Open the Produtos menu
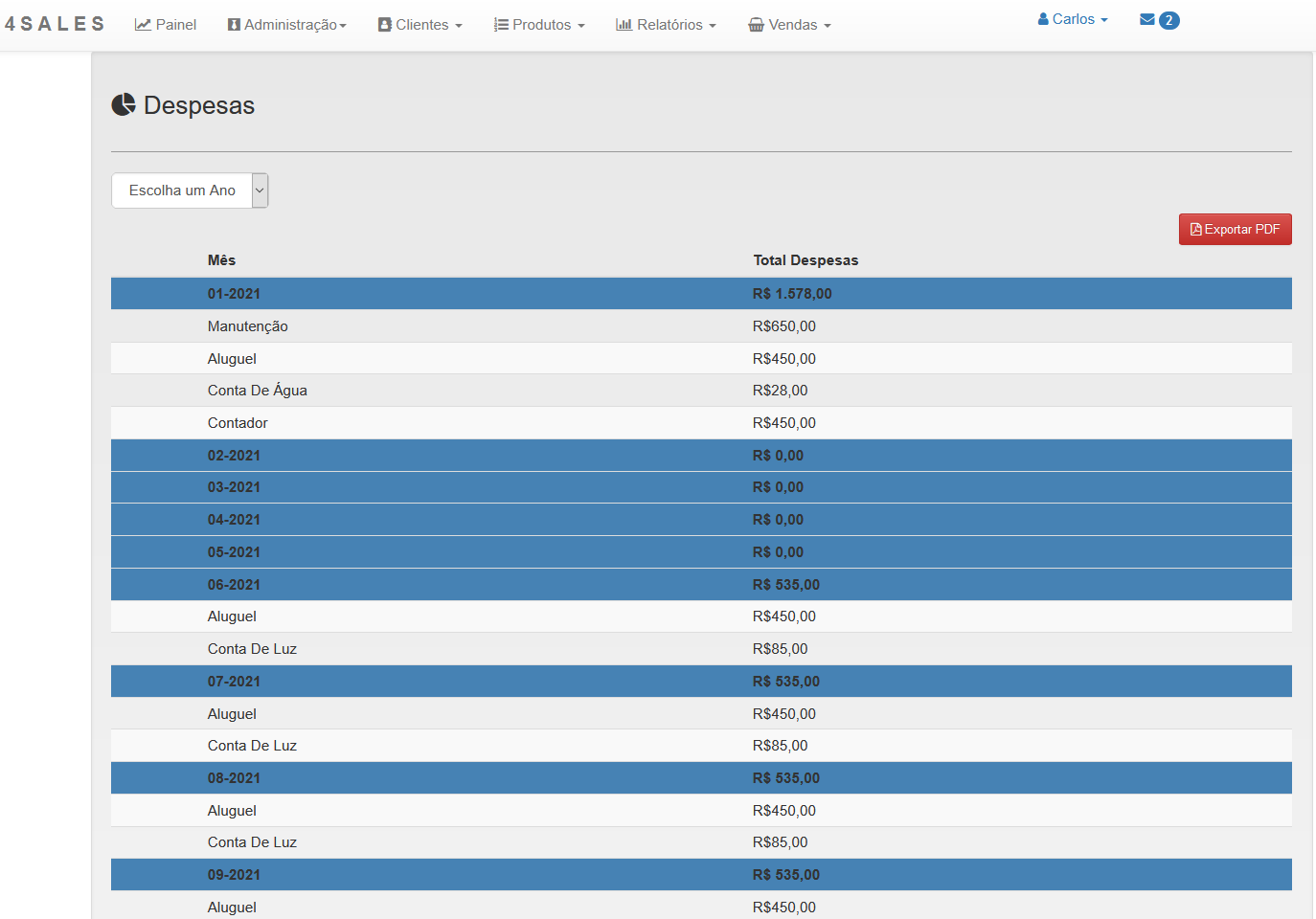Image resolution: width=1316 pixels, height=919 pixels. click(541, 25)
